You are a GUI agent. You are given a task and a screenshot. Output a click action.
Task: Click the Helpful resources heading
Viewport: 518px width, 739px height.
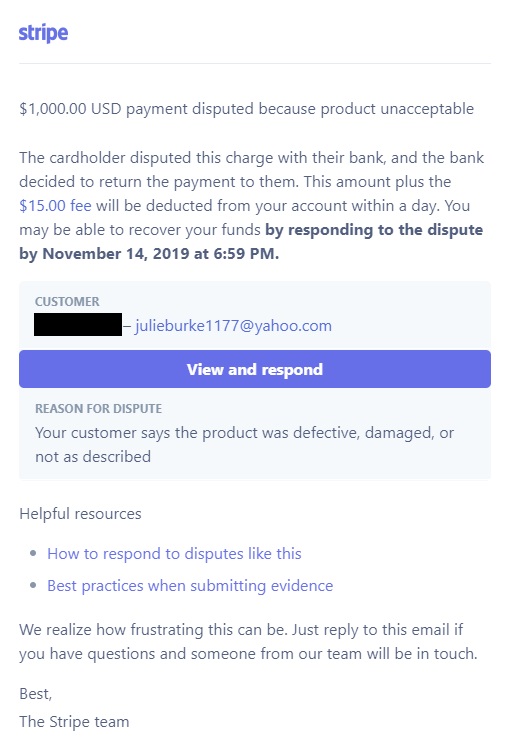[x=80, y=514]
